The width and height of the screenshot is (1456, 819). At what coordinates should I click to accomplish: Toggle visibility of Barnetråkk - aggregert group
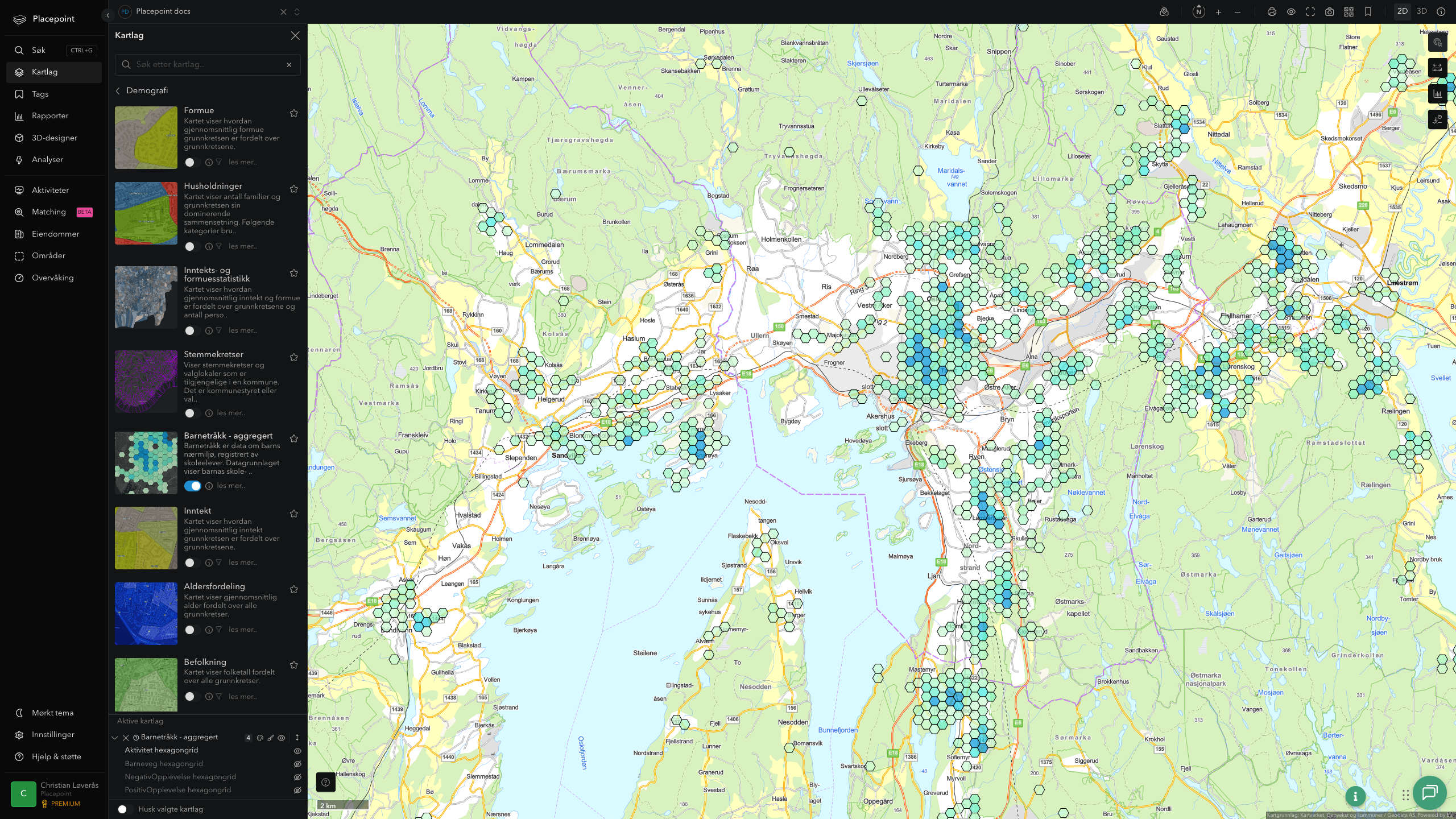point(282,738)
